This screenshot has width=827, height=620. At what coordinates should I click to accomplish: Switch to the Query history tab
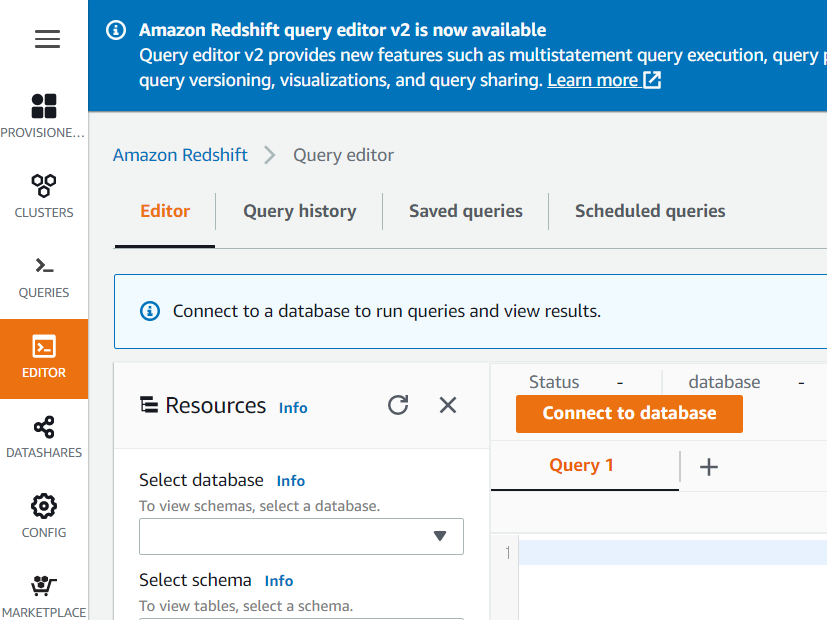pyautogui.click(x=300, y=211)
